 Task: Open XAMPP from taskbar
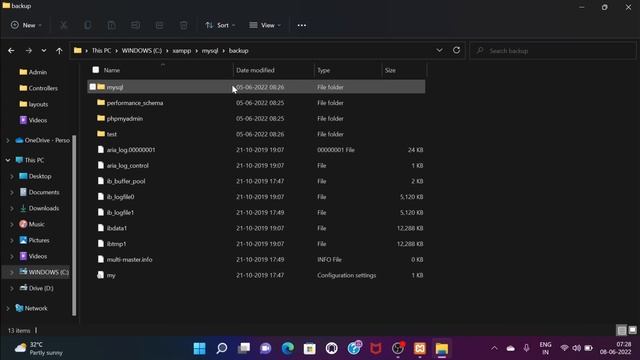420,348
